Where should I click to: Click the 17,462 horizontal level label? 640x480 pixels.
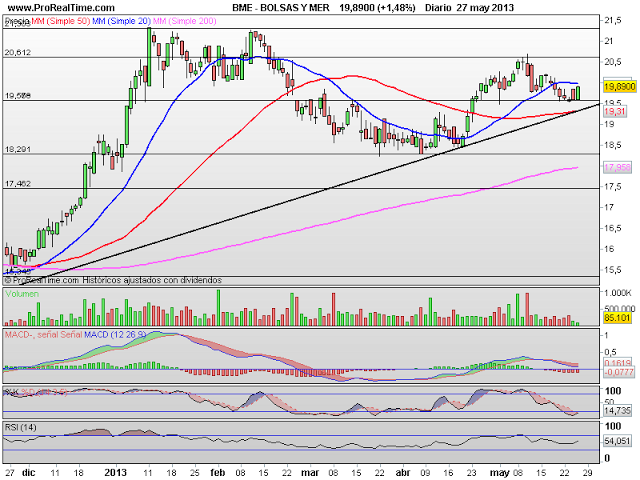click(x=18, y=184)
